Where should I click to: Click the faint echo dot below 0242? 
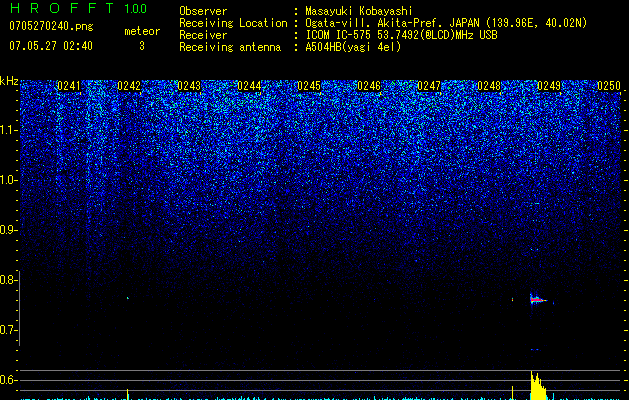coord(128,298)
